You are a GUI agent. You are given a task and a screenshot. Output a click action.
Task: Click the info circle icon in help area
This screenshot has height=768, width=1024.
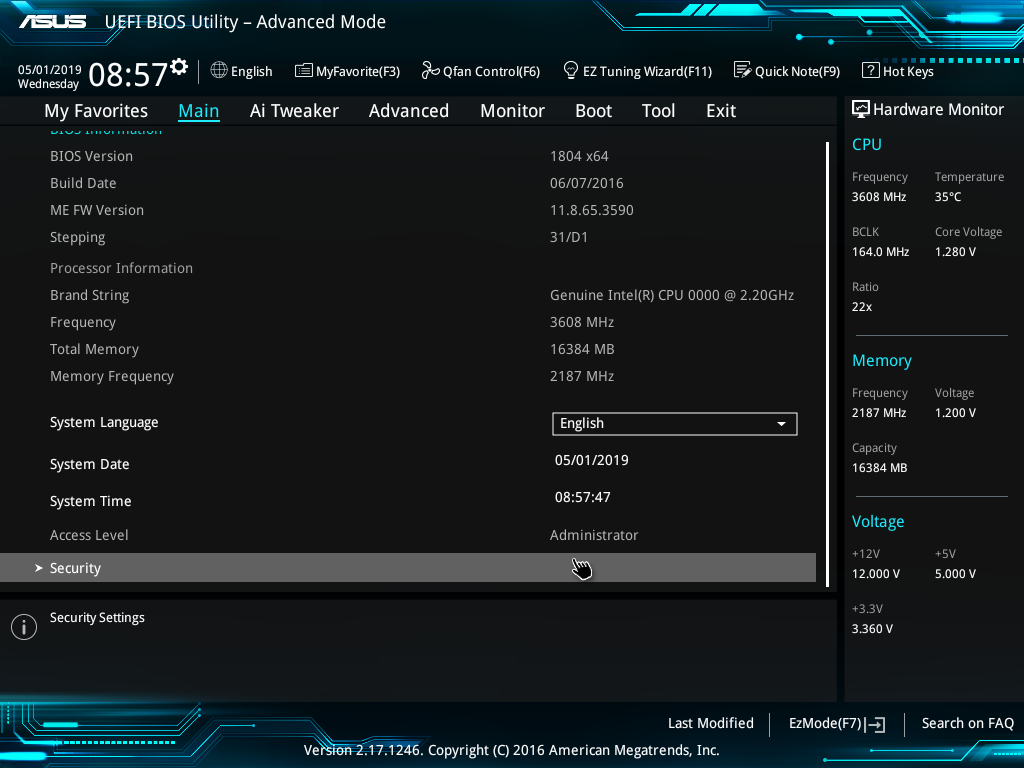click(24, 627)
